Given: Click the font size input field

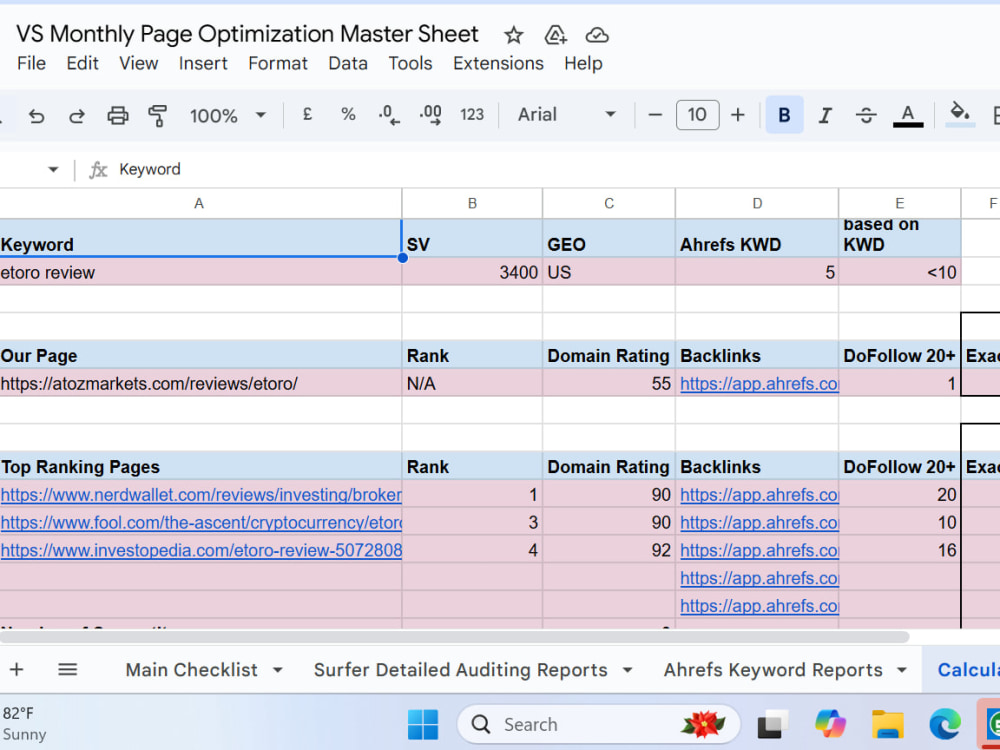Looking at the screenshot, I should [x=697, y=115].
